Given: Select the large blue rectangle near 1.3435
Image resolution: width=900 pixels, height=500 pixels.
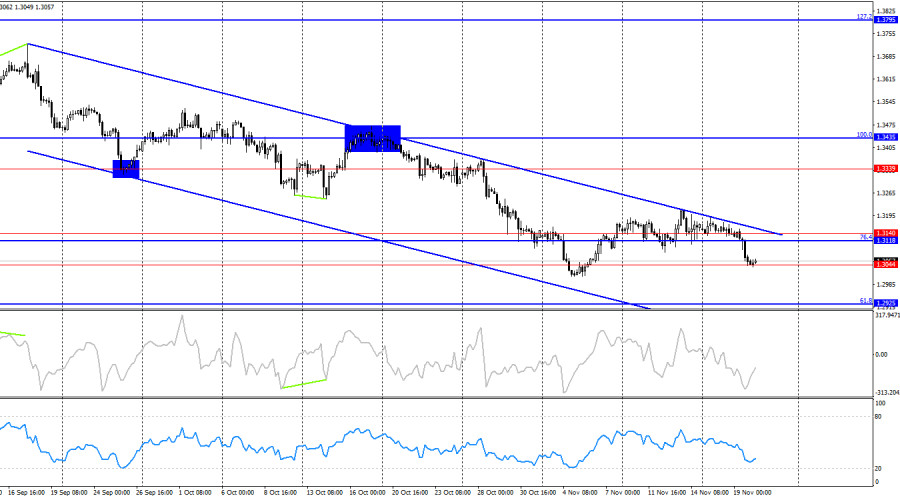Looking at the screenshot, I should pos(373,138).
